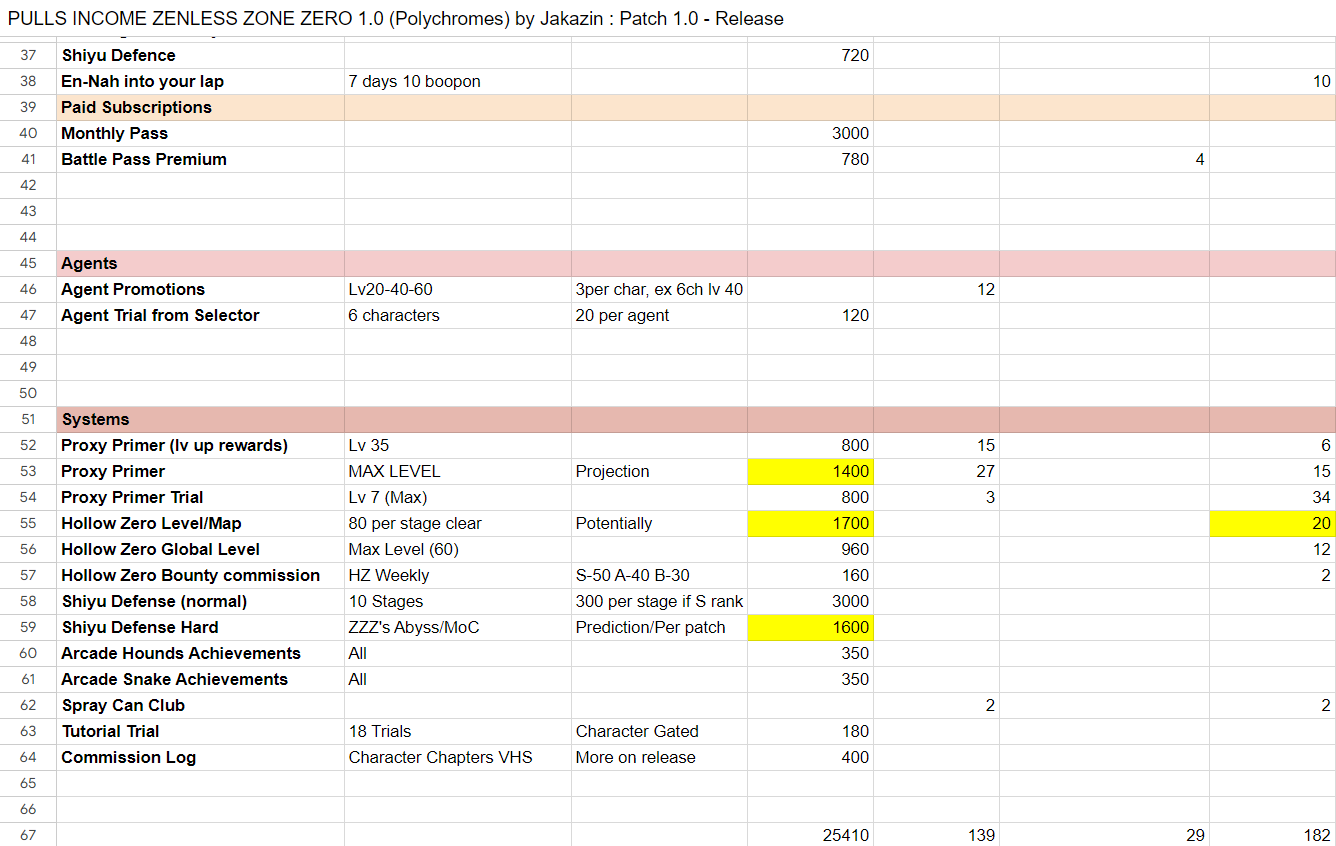Select the Battle Pass Premium cell
Image resolution: width=1336 pixels, height=846 pixels.
tap(200, 159)
